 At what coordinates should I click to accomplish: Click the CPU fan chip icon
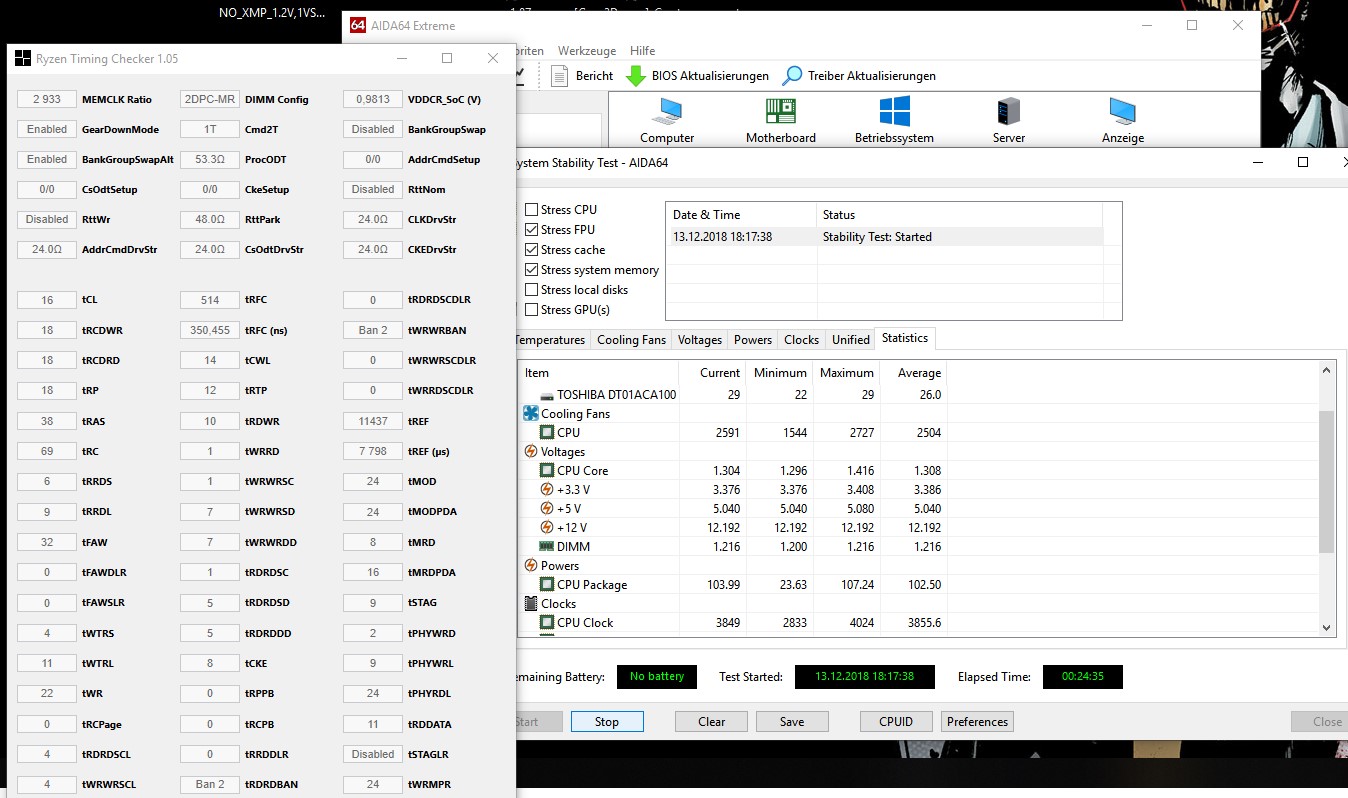point(547,432)
